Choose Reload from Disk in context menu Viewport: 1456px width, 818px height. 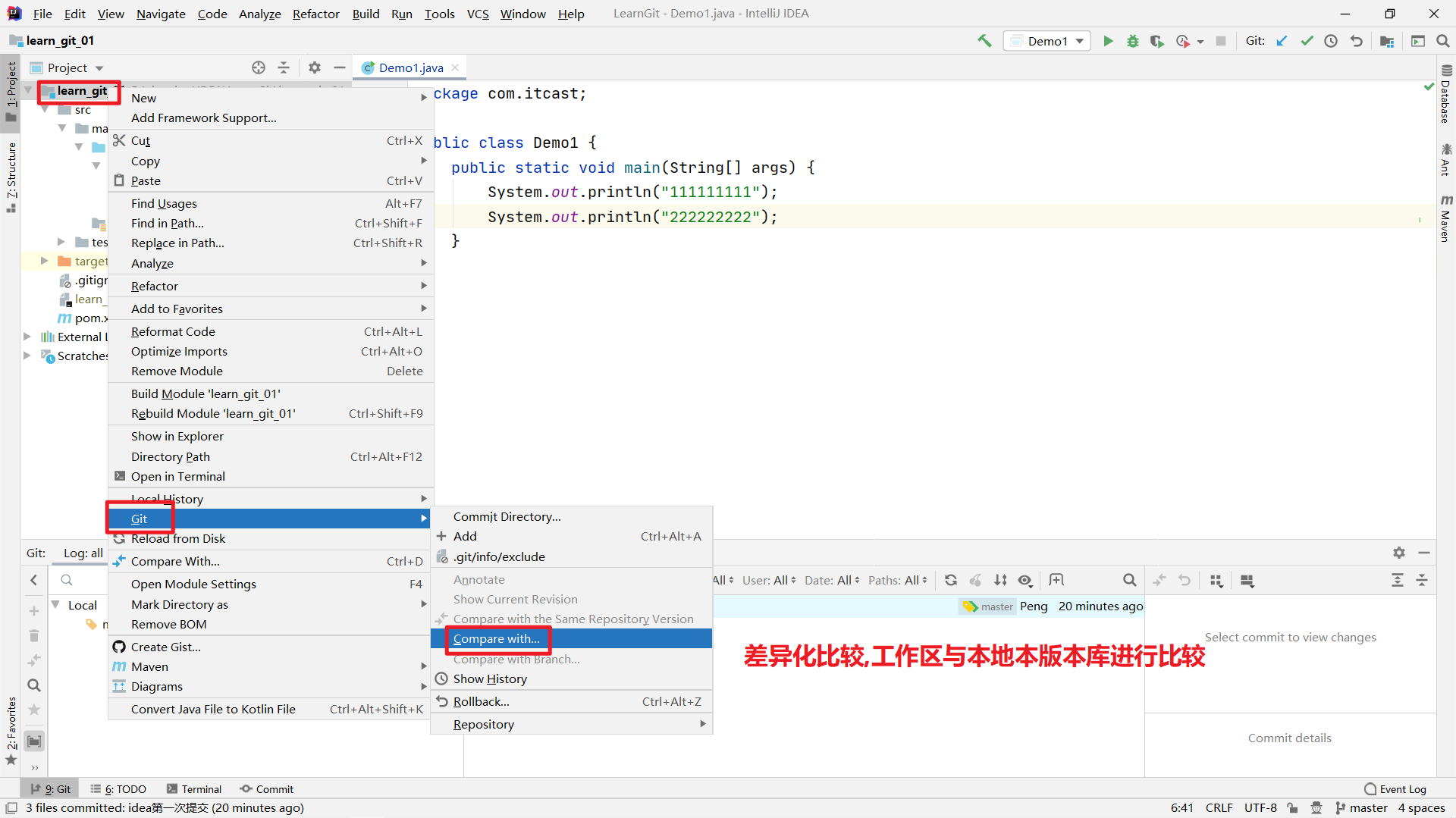click(271, 538)
